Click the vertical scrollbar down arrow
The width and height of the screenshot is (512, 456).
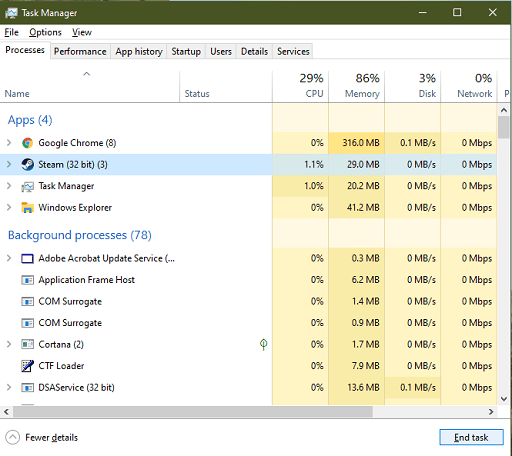tap(504, 399)
